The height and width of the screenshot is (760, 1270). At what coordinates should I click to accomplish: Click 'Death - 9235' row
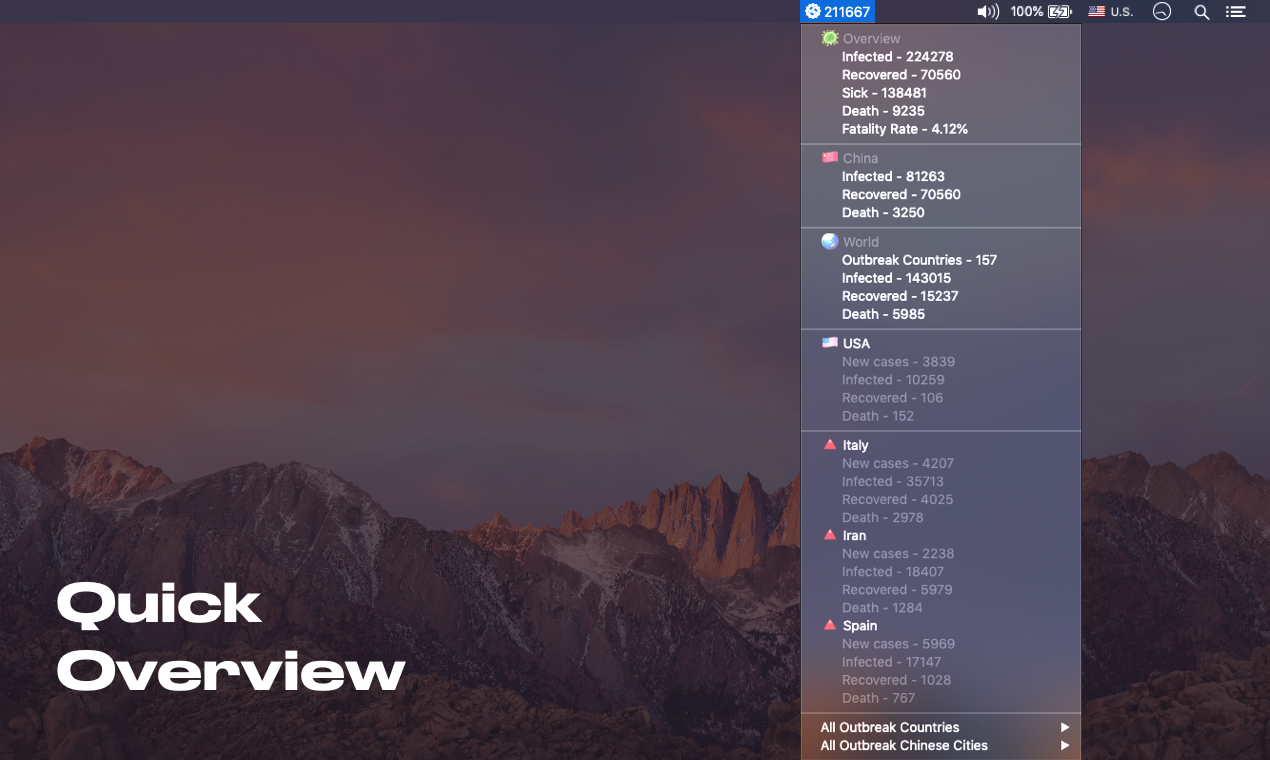[x=941, y=111]
